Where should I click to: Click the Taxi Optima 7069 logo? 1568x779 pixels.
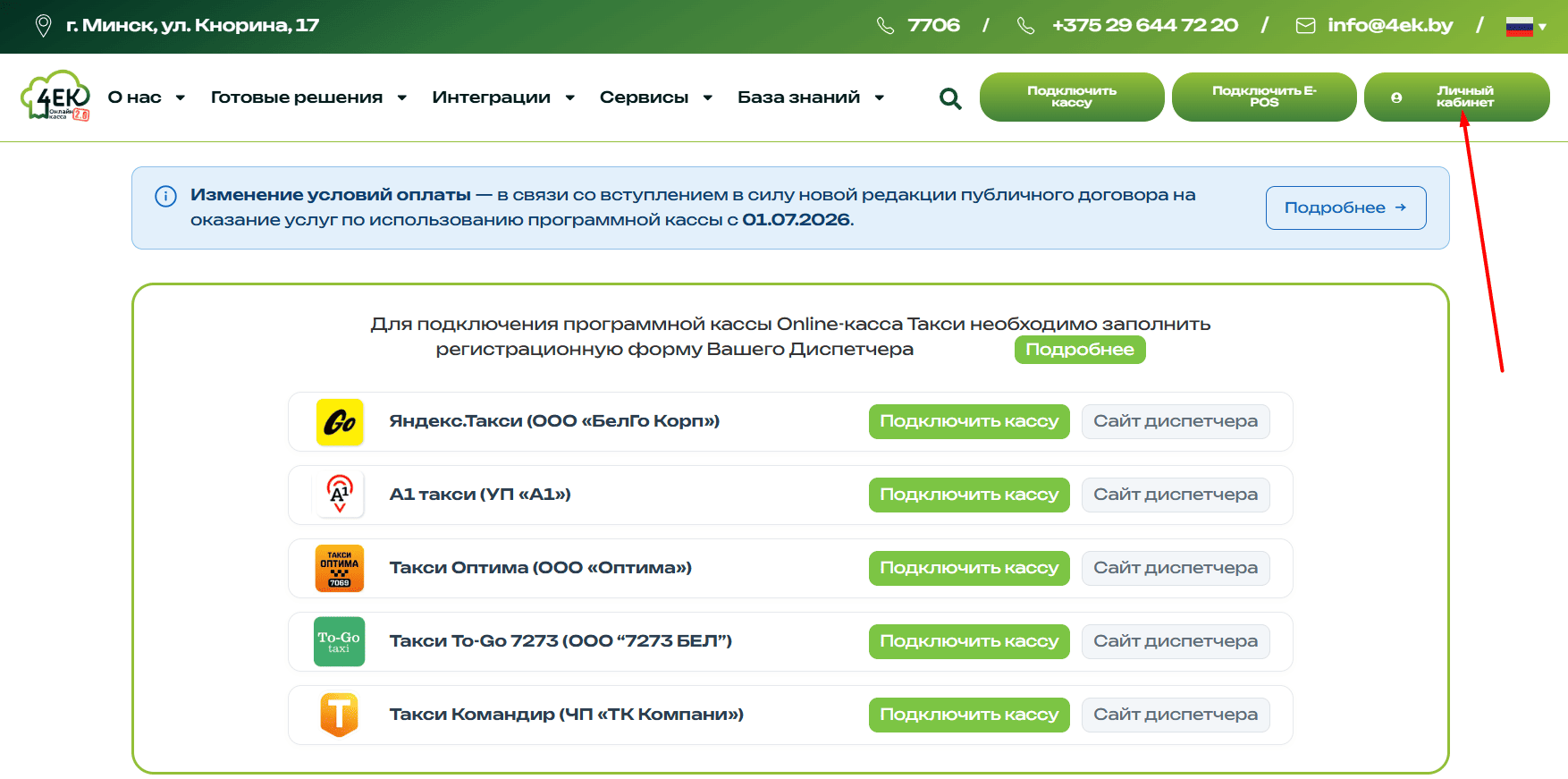[x=340, y=569]
